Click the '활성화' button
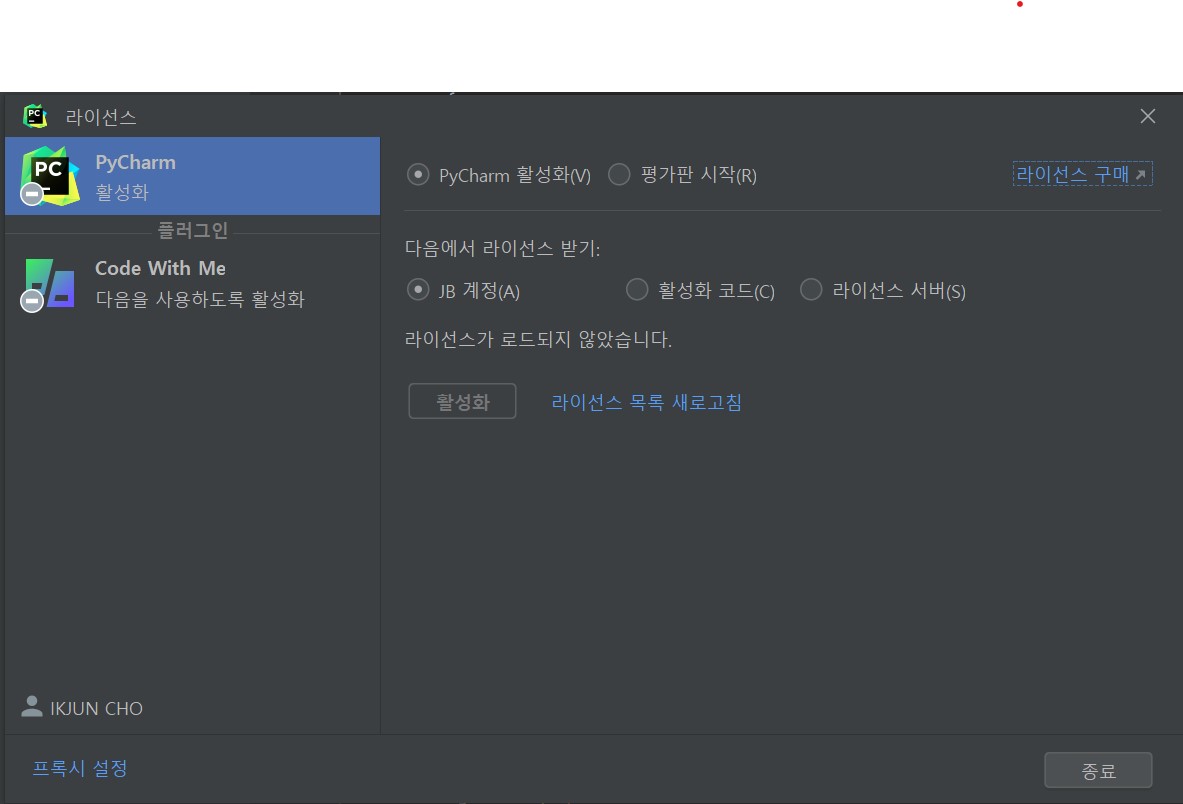 [462, 401]
